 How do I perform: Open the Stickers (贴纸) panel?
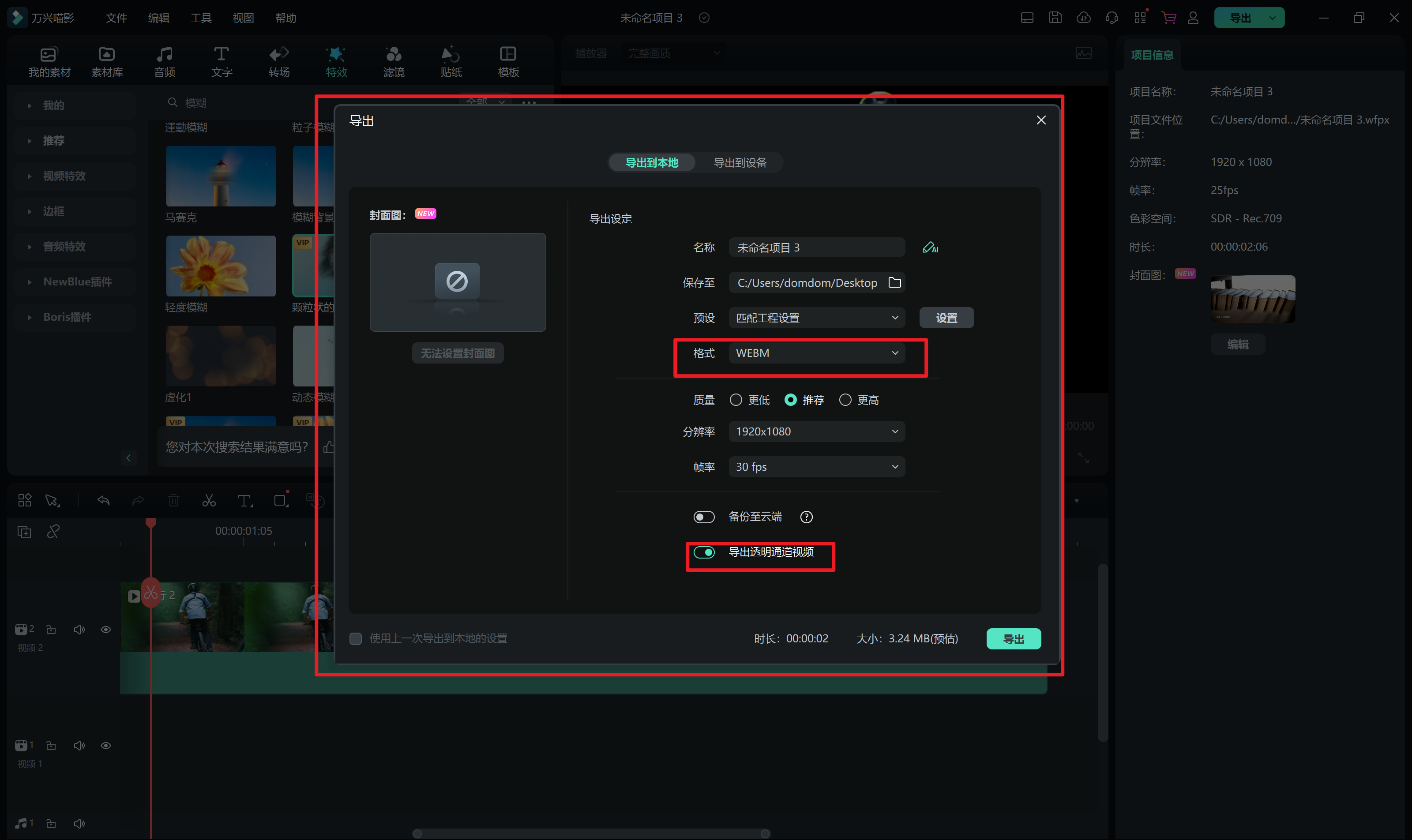(x=451, y=61)
